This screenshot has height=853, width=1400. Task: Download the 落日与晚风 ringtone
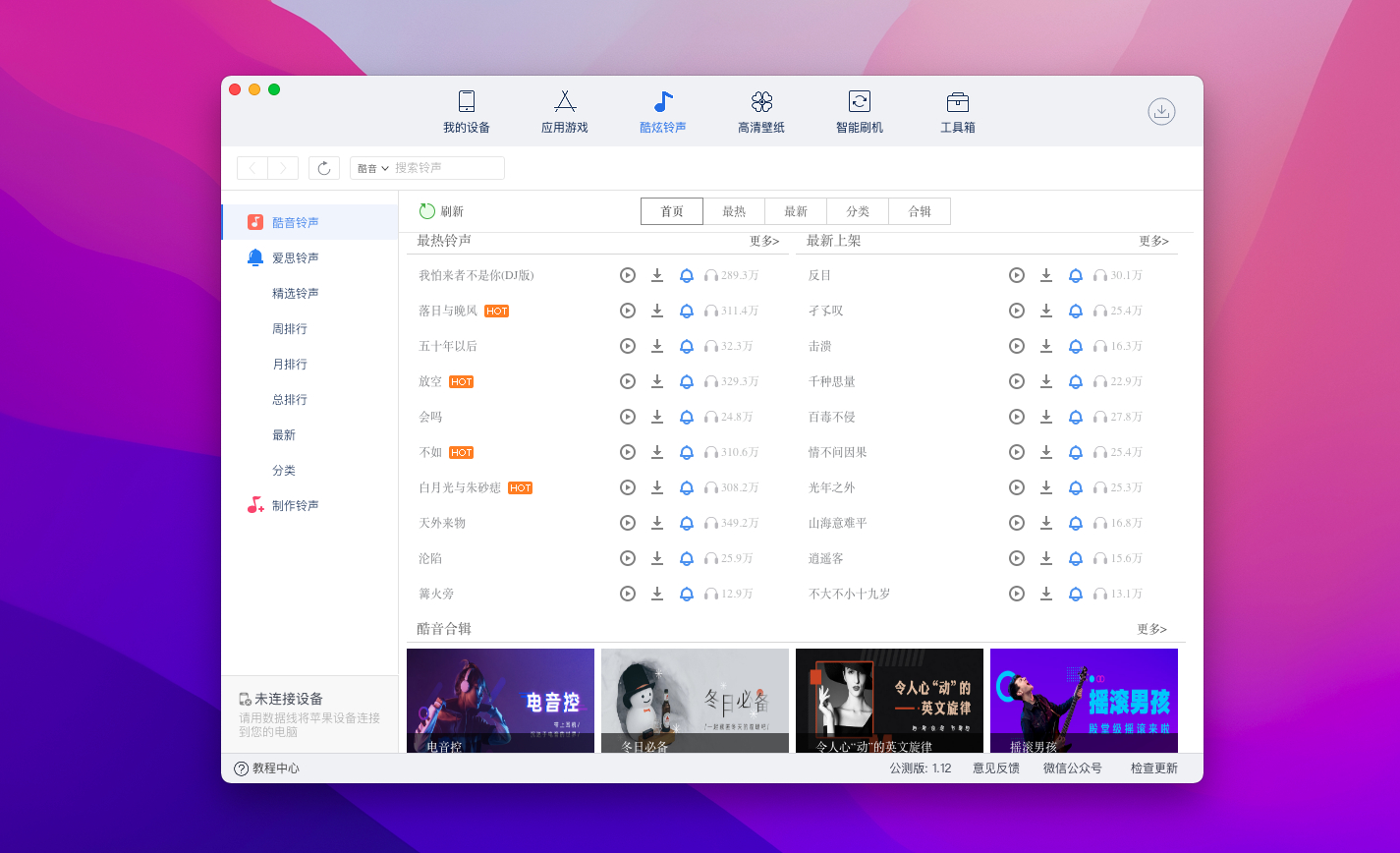657,311
